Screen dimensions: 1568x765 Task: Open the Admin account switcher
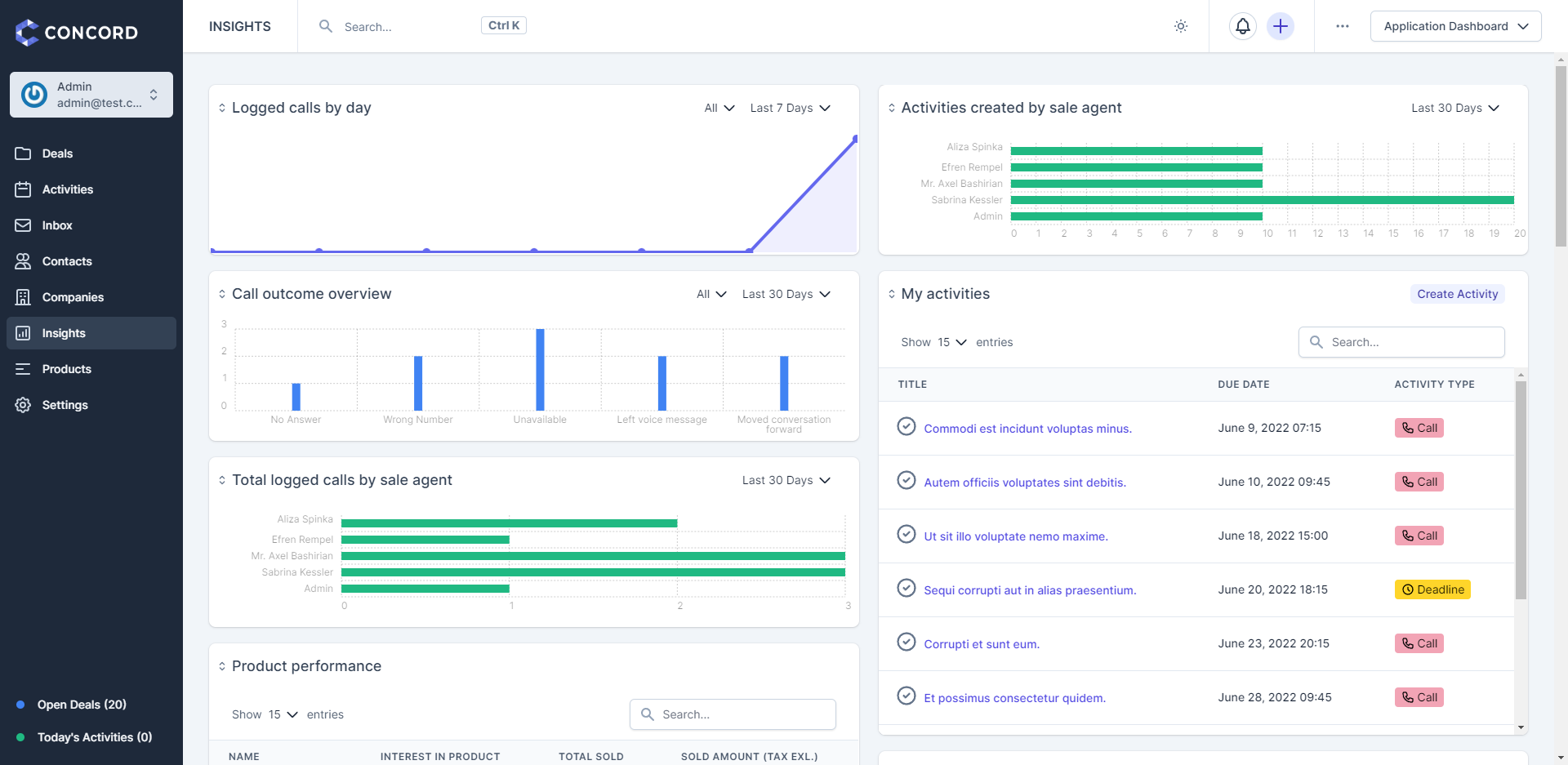click(x=91, y=95)
